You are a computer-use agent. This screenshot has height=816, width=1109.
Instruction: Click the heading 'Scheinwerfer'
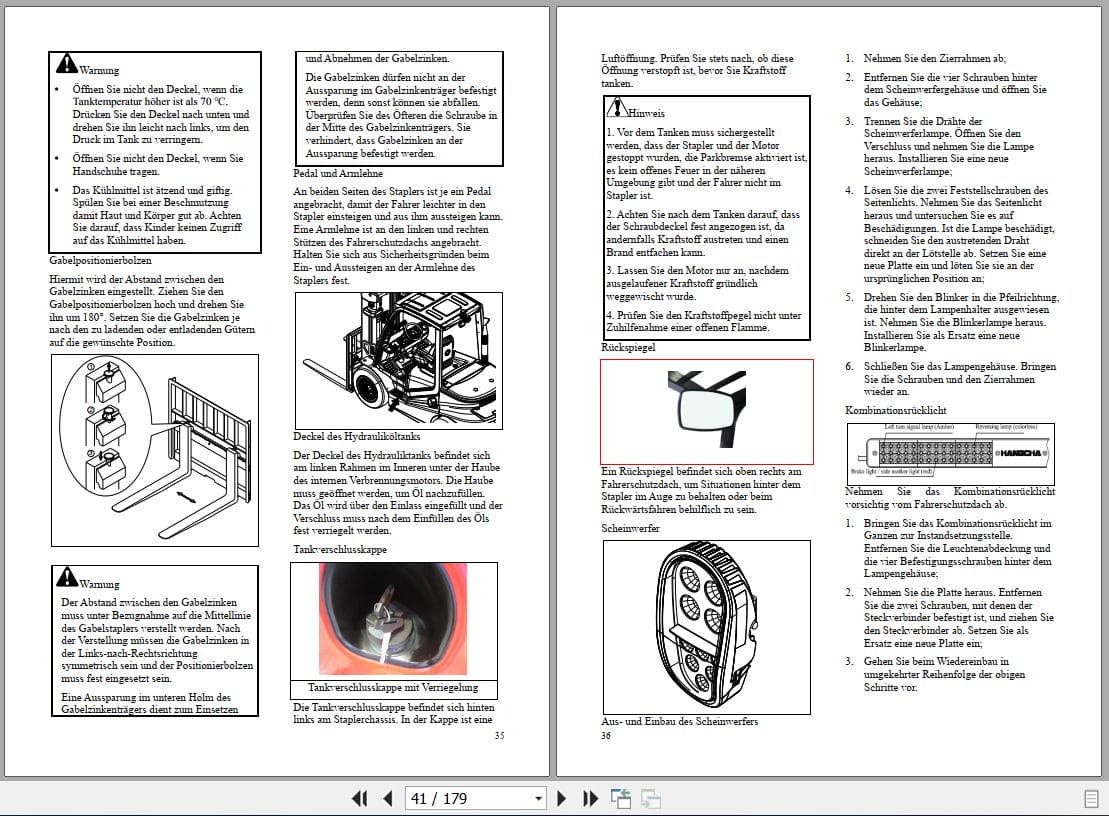tap(630, 528)
